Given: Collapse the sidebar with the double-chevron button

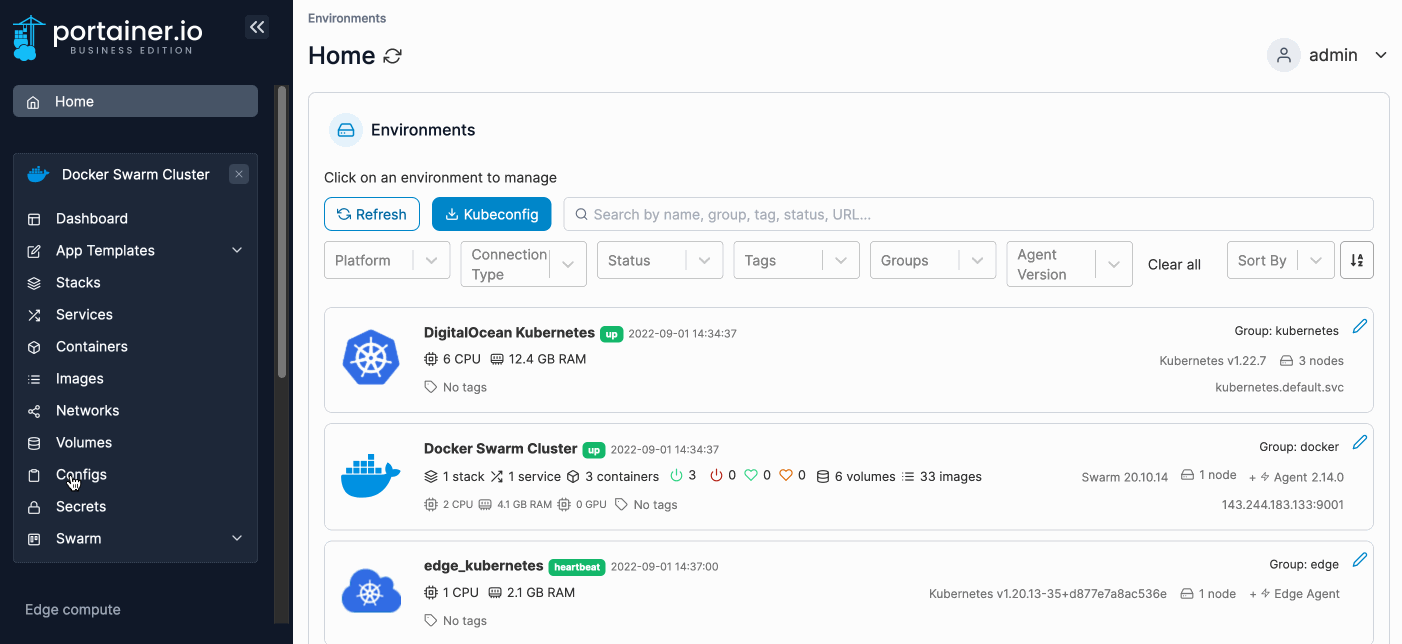Looking at the screenshot, I should pyautogui.click(x=257, y=27).
